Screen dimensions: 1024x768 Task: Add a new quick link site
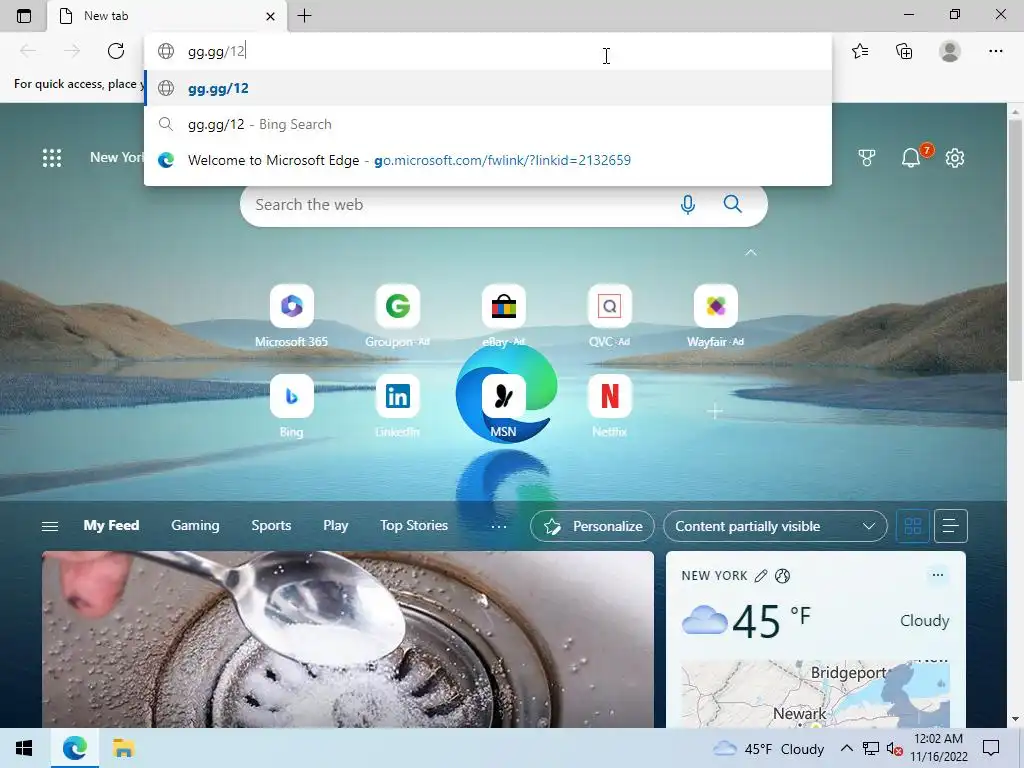[x=715, y=411]
